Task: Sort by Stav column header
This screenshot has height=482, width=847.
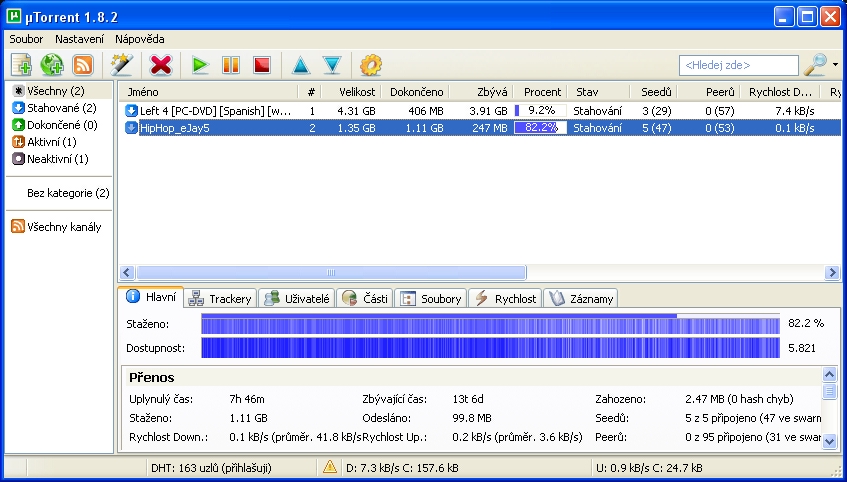Action: [x=599, y=92]
